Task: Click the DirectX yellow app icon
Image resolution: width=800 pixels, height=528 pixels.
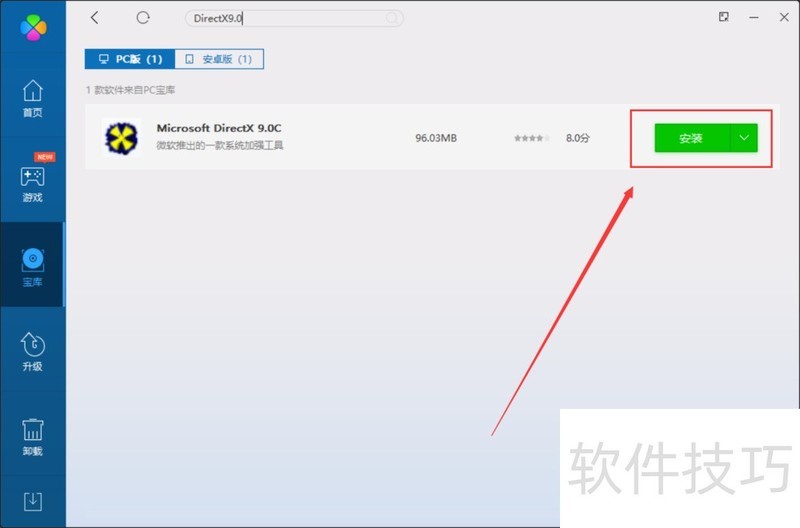Action: tap(121, 137)
